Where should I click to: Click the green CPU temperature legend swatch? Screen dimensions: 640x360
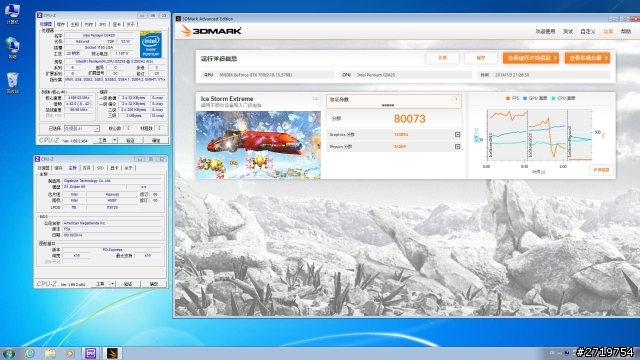[553, 98]
